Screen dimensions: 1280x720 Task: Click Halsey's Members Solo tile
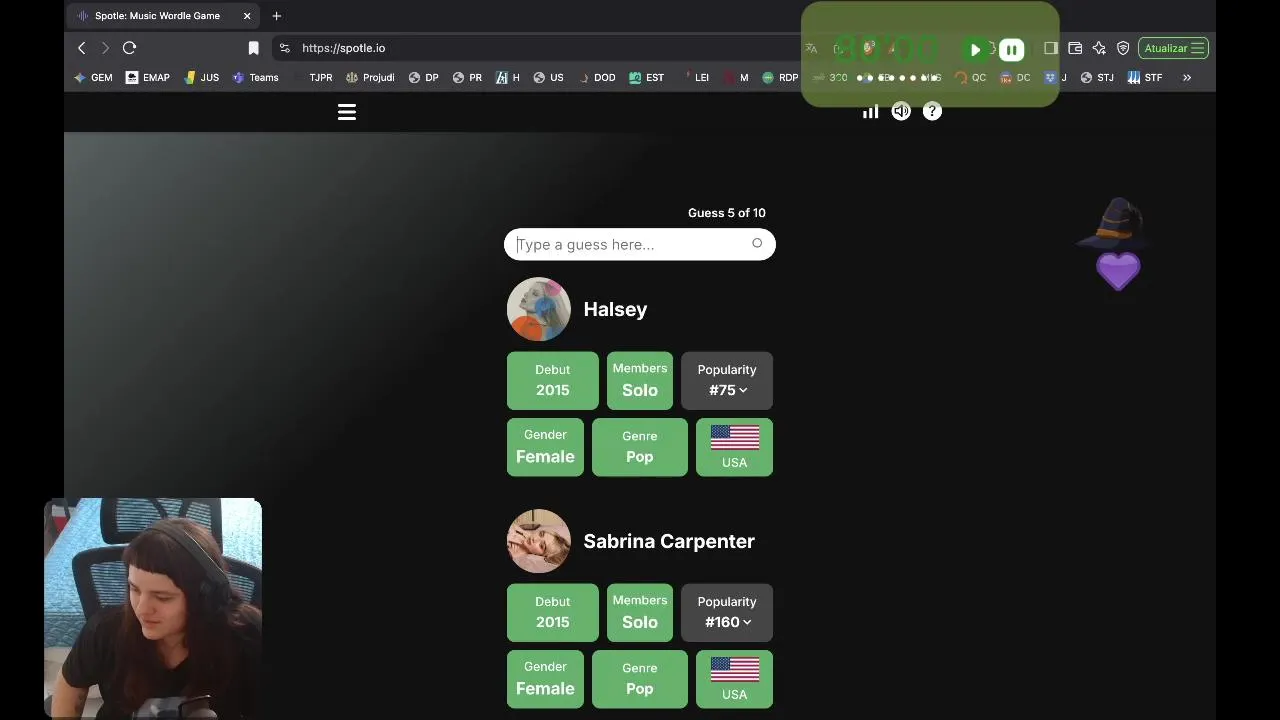click(640, 380)
